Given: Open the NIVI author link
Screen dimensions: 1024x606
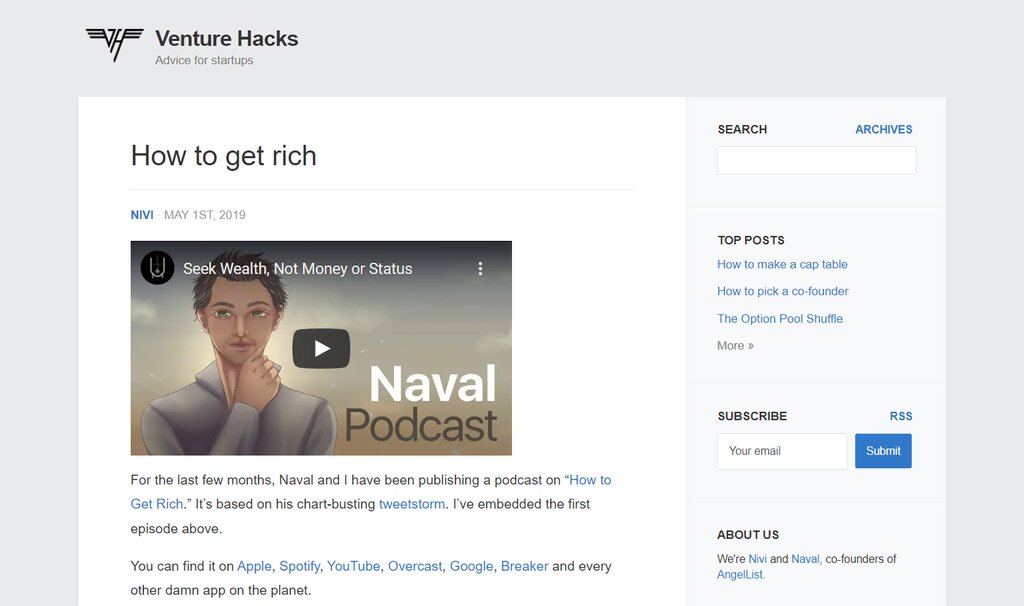Looking at the screenshot, I should click(141, 214).
